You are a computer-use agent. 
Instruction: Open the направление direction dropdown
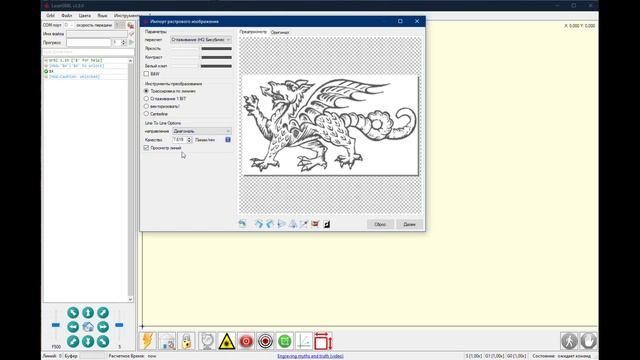point(202,131)
